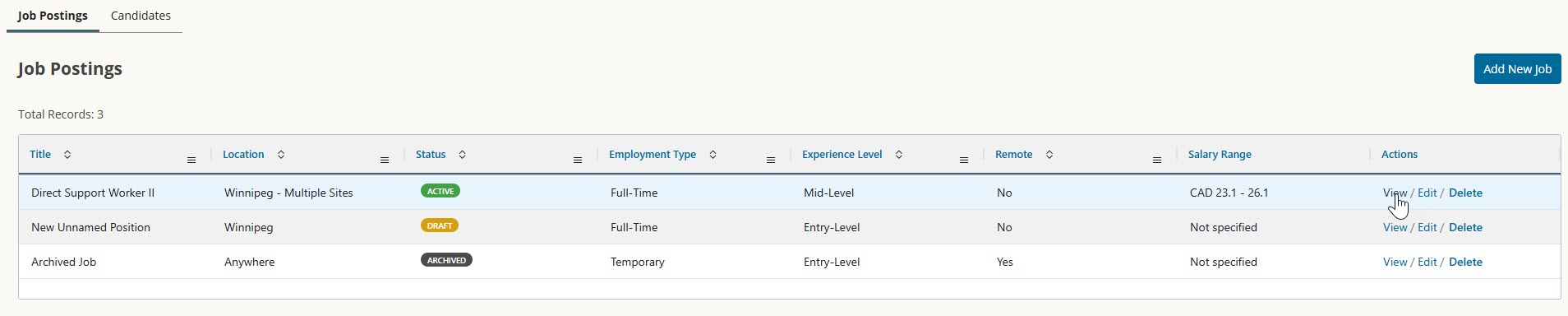View the New Unnamed Position posting
This screenshot has height=316, width=1568.
tap(1395, 227)
